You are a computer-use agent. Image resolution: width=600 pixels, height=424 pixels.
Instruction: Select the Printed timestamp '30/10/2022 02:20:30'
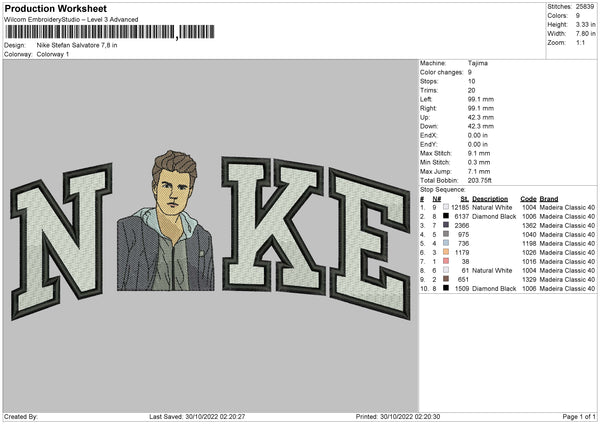tap(410, 416)
